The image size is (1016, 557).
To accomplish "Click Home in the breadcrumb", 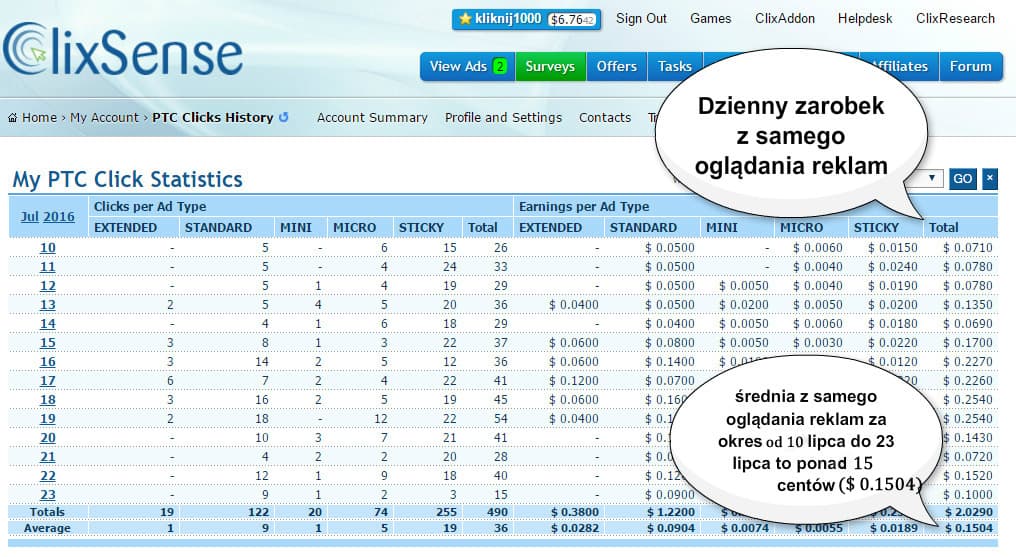I will (x=40, y=118).
